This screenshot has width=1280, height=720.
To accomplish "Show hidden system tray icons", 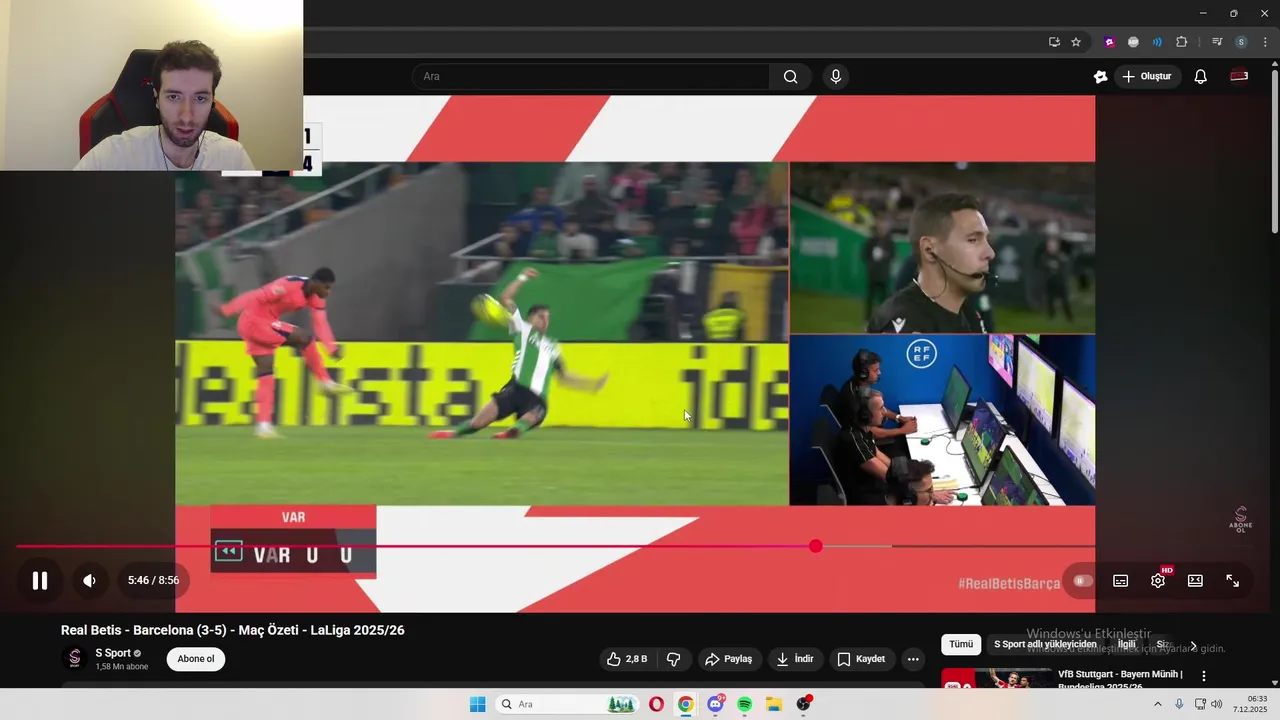I will pyautogui.click(x=1158, y=704).
